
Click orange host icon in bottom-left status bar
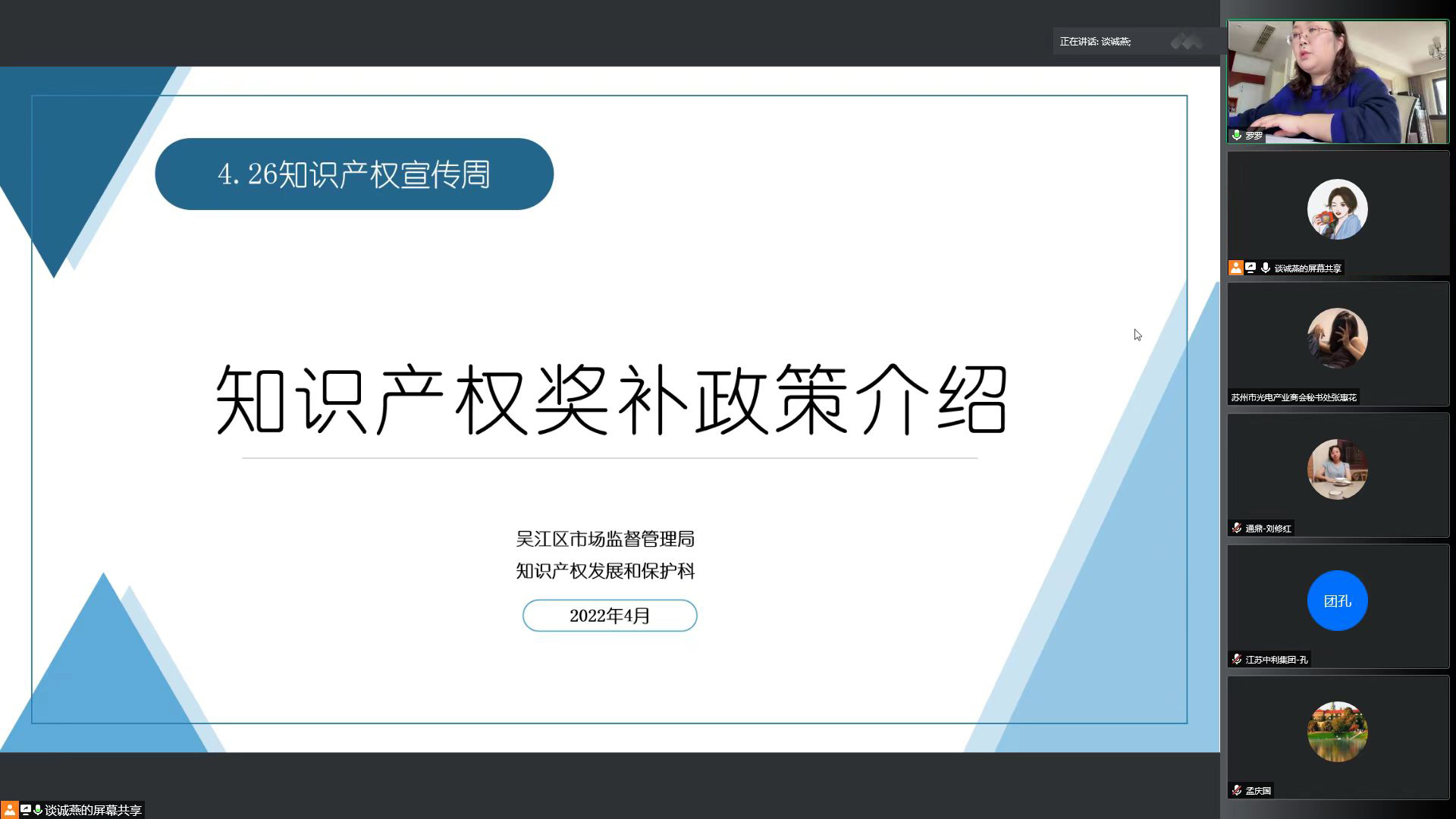[x=9, y=810]
